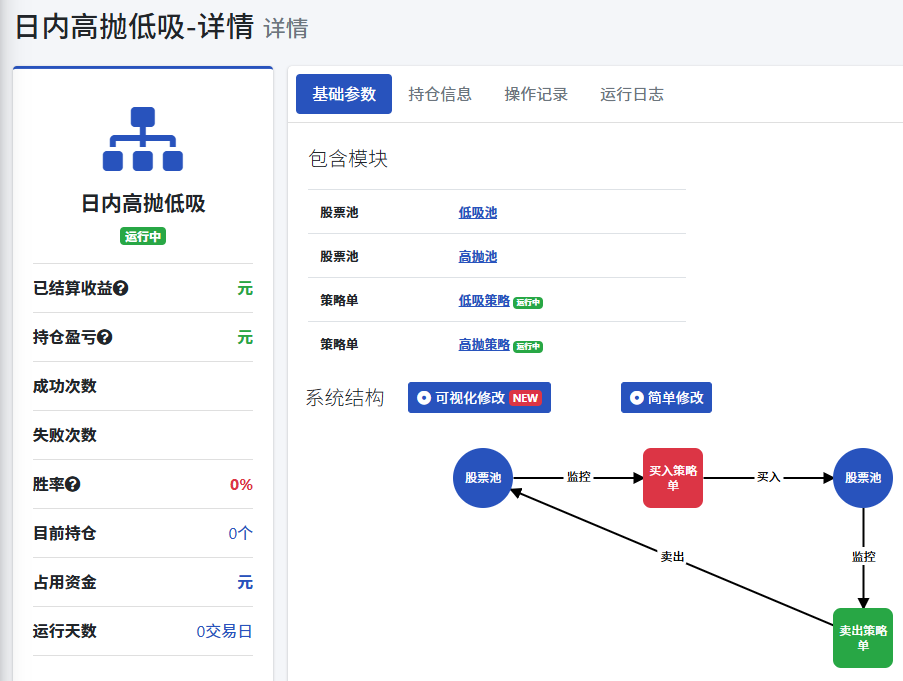Click the 元 value beside 持仓盈亏

point(245,337)
